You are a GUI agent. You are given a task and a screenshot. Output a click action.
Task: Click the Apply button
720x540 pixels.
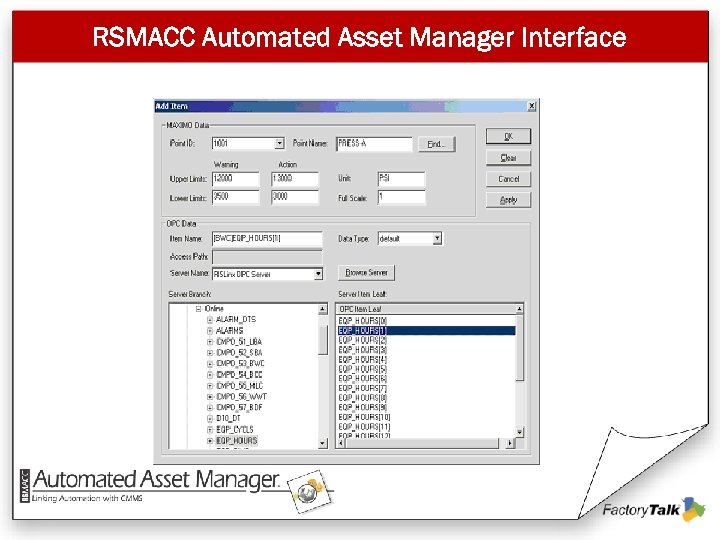(508, 200)
